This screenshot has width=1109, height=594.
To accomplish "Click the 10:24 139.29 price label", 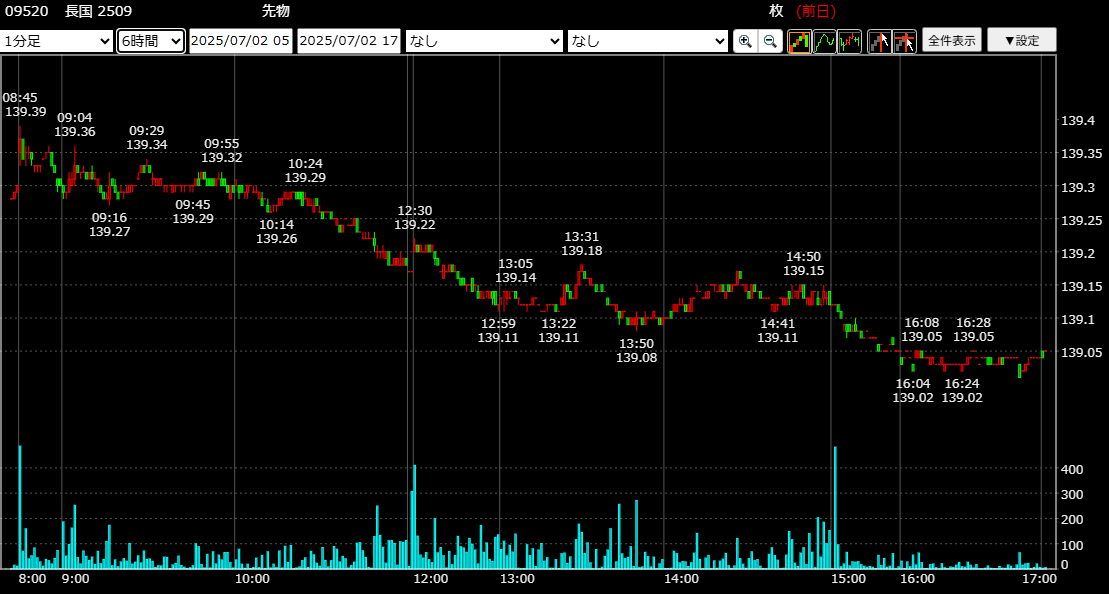I will pos(306,171).
